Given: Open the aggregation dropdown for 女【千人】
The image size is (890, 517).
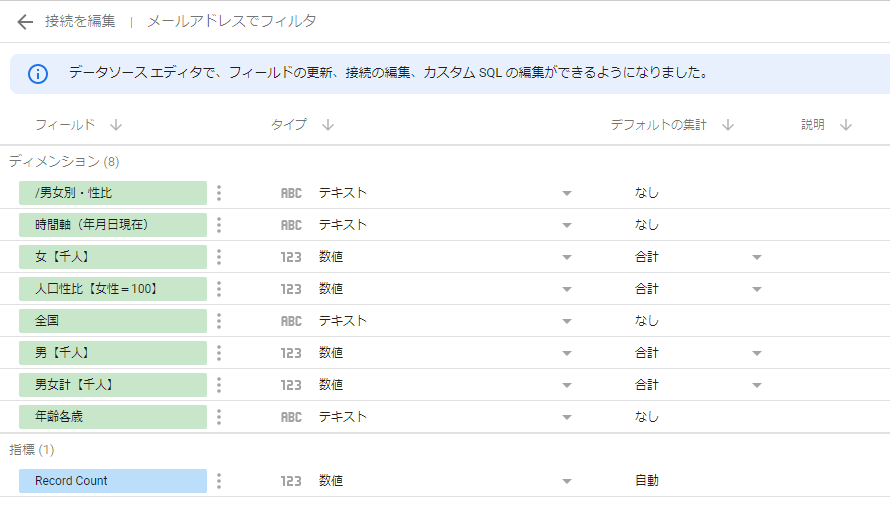Looking at the screenshot, I should 757,258.
